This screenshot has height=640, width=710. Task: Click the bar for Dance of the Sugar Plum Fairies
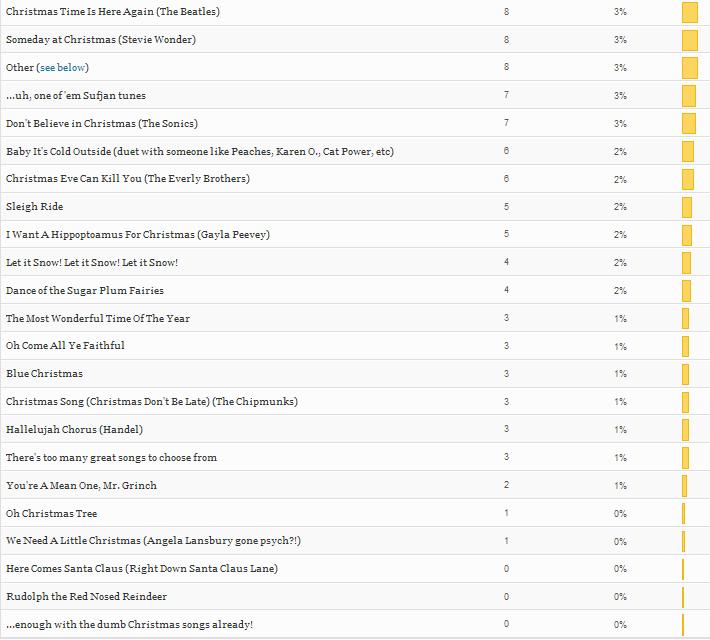(686, 291)
